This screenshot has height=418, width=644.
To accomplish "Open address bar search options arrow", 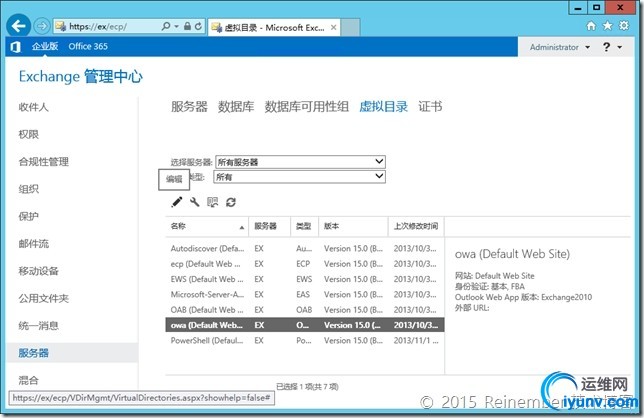I will tap(177, 26).
